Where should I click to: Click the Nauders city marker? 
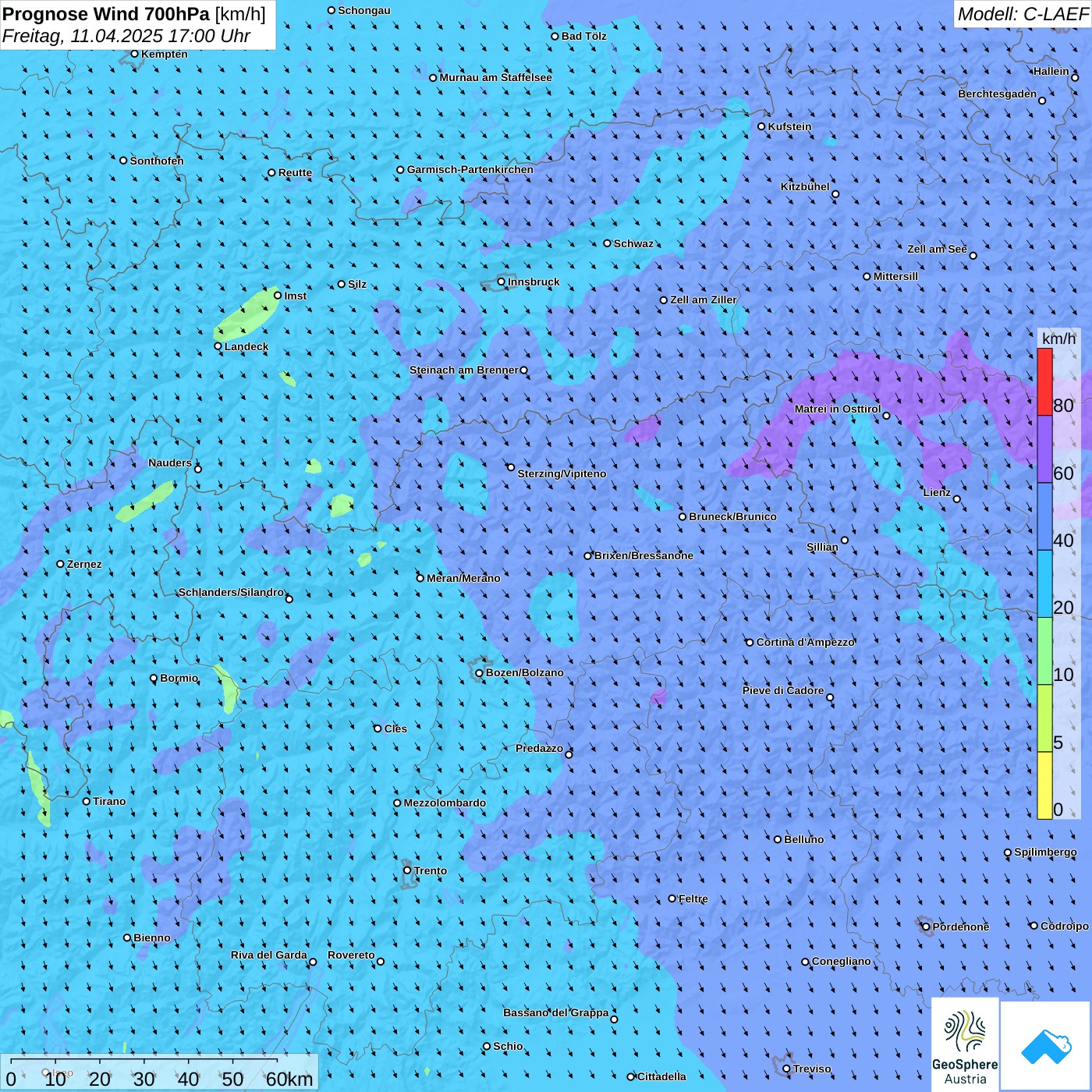coord(198,469)
